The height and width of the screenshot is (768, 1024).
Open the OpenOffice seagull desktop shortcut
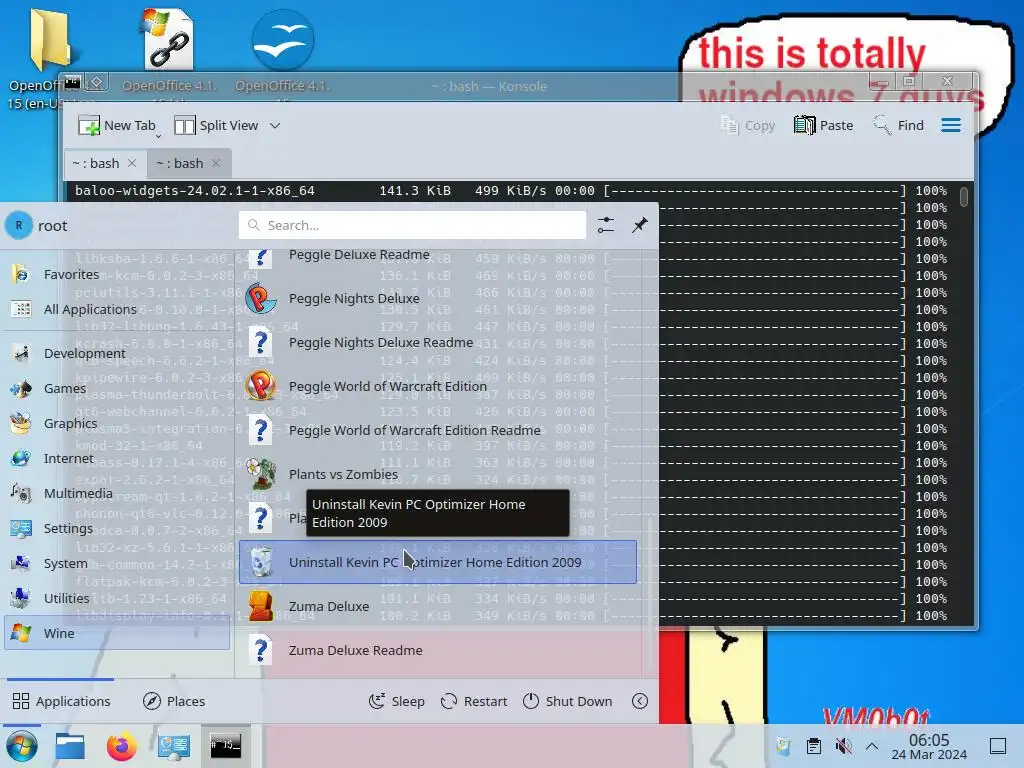pos(282,40)
